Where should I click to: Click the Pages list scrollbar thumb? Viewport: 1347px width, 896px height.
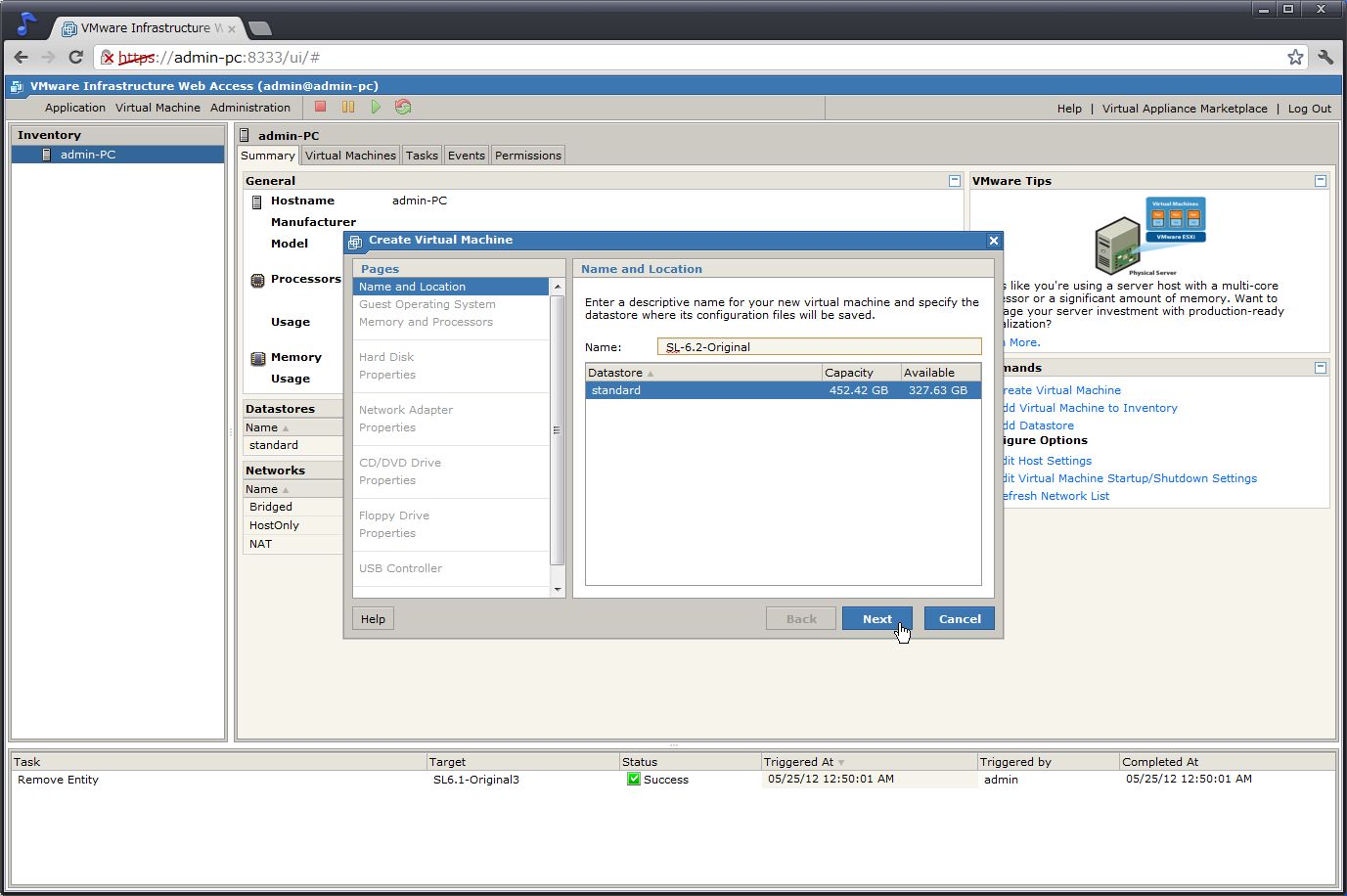tap(558, 430)
